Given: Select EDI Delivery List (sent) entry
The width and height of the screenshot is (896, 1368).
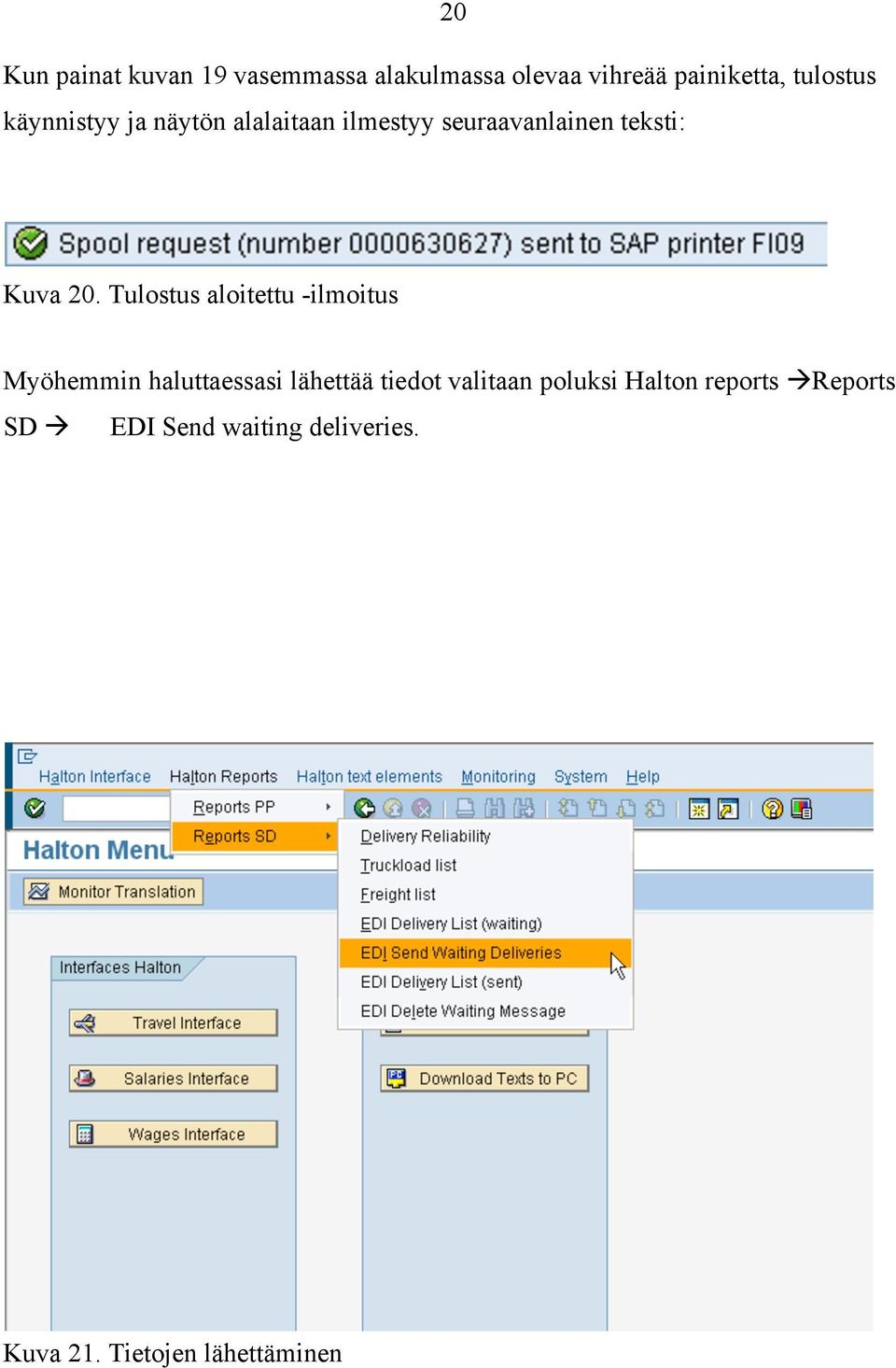Looking at the screenshot, I should (x=484, y=981).
